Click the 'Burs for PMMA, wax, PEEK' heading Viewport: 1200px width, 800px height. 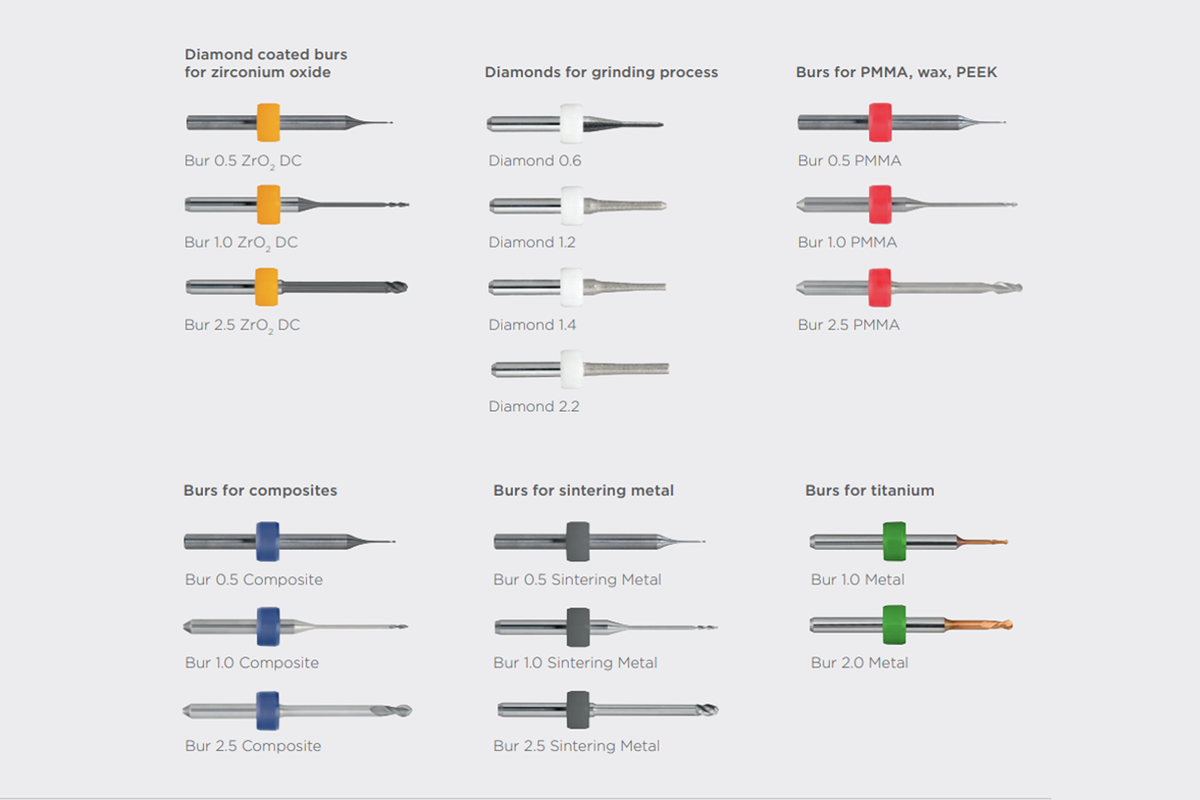pyautogui.click(x=896, y=72)
